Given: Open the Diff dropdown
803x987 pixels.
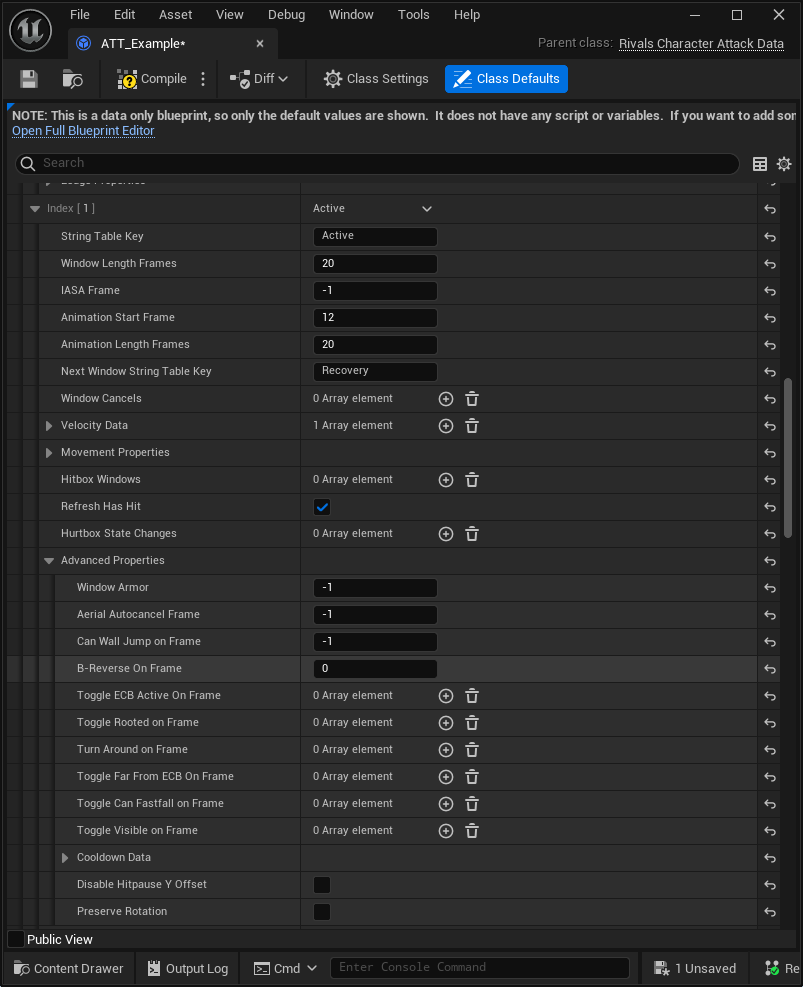Looking at the screenshot, I should 259,79.
